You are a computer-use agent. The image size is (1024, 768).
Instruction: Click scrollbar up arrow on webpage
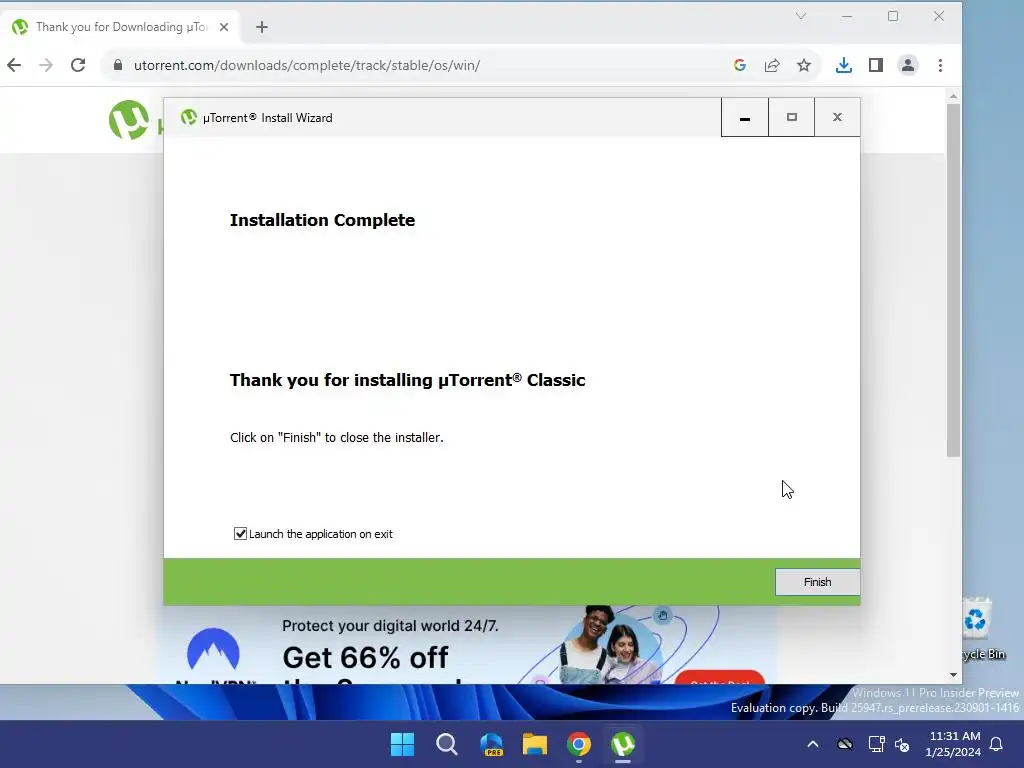click(953, 96)
